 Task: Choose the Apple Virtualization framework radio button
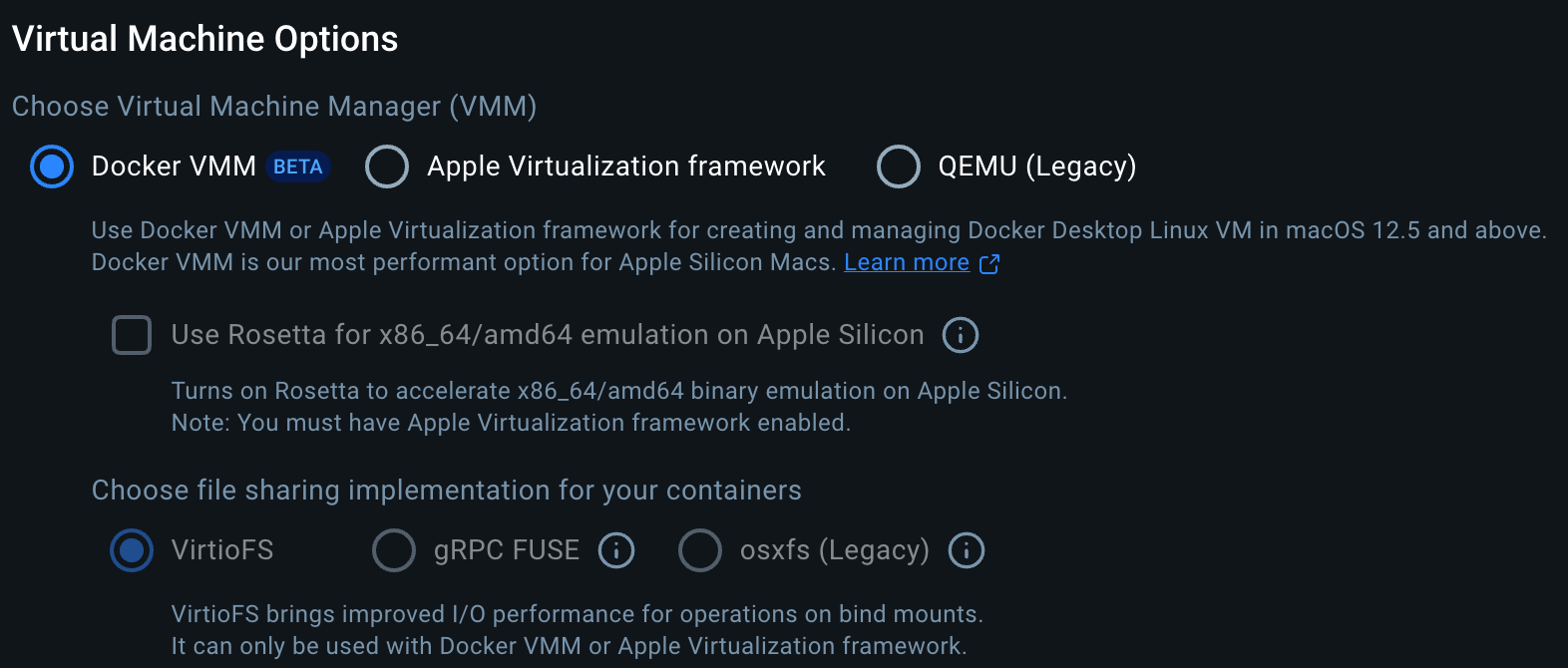pos(387,167)
